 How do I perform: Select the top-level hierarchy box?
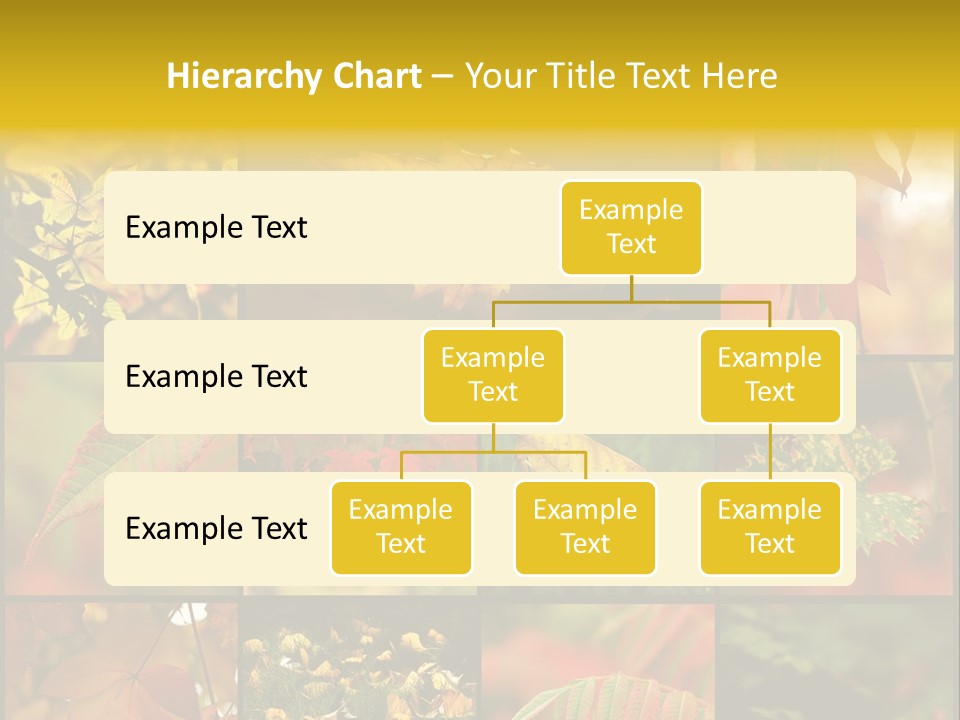(631, 227)
